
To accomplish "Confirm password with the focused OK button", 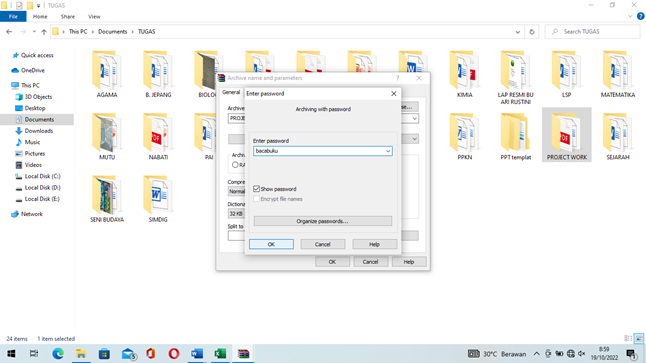I will coord(271,244).
